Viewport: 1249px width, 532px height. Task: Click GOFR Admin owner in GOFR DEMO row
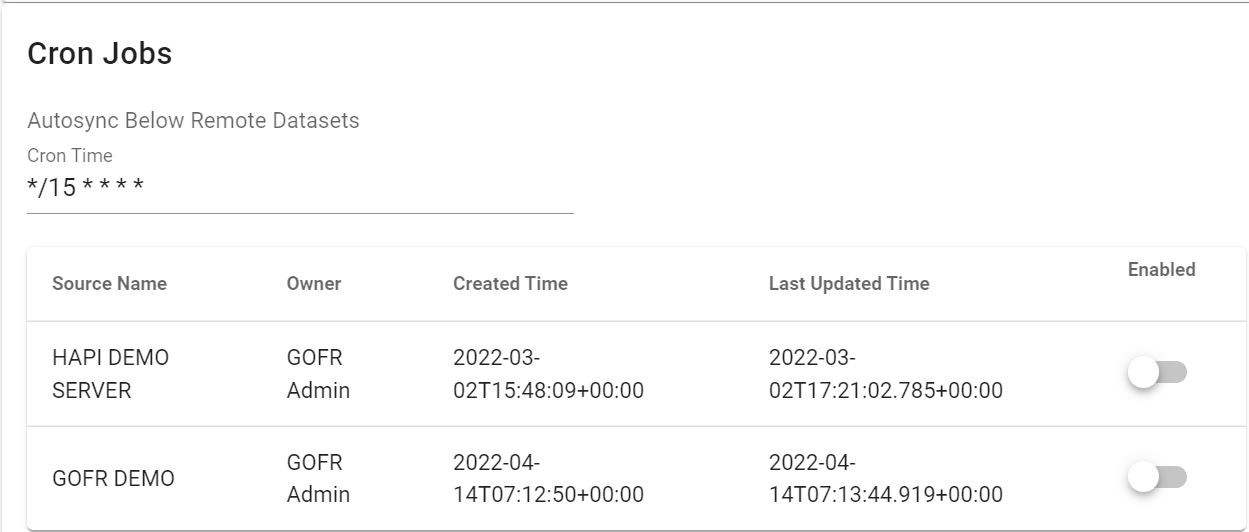point(318,479)
